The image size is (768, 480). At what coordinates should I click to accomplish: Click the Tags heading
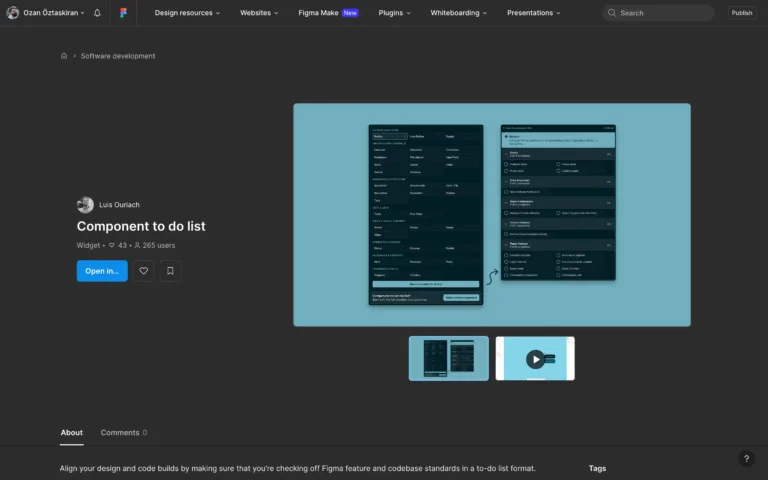(597, 468)
